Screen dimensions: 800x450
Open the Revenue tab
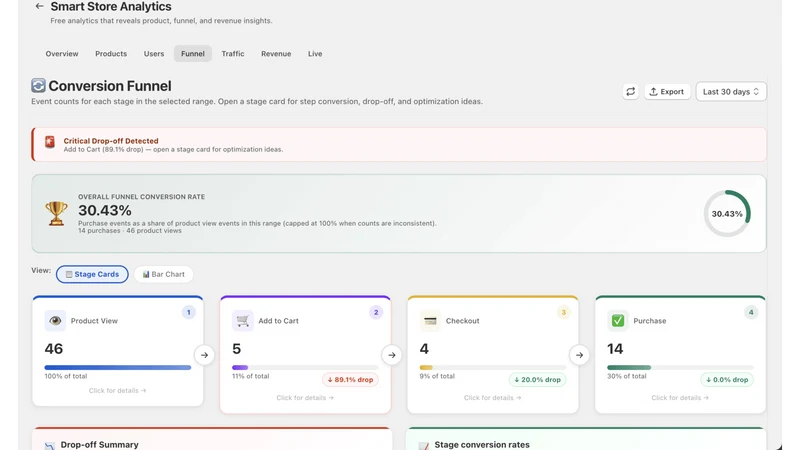coord(276,54)
